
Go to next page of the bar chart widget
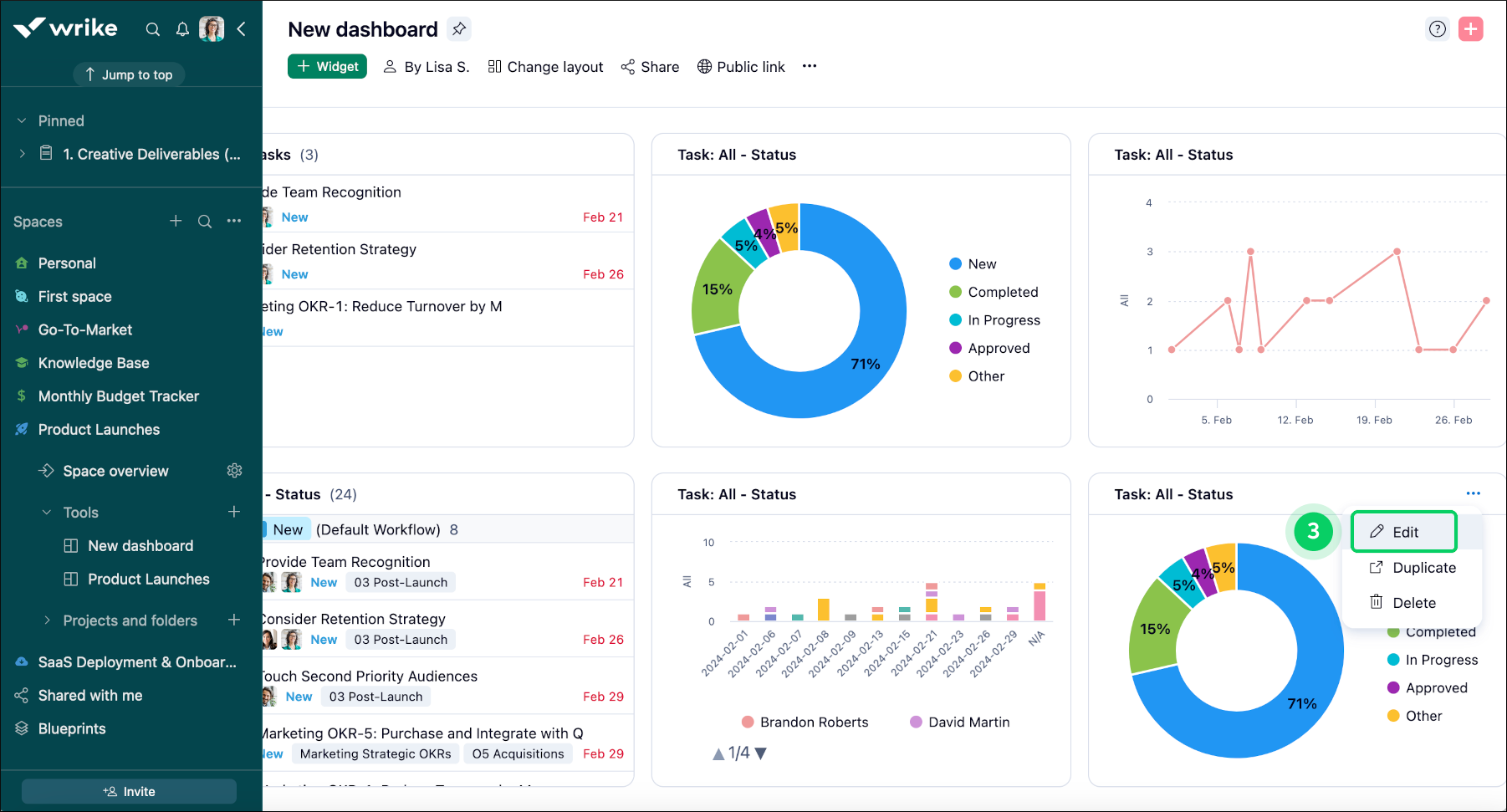click(x=759, y=753)
